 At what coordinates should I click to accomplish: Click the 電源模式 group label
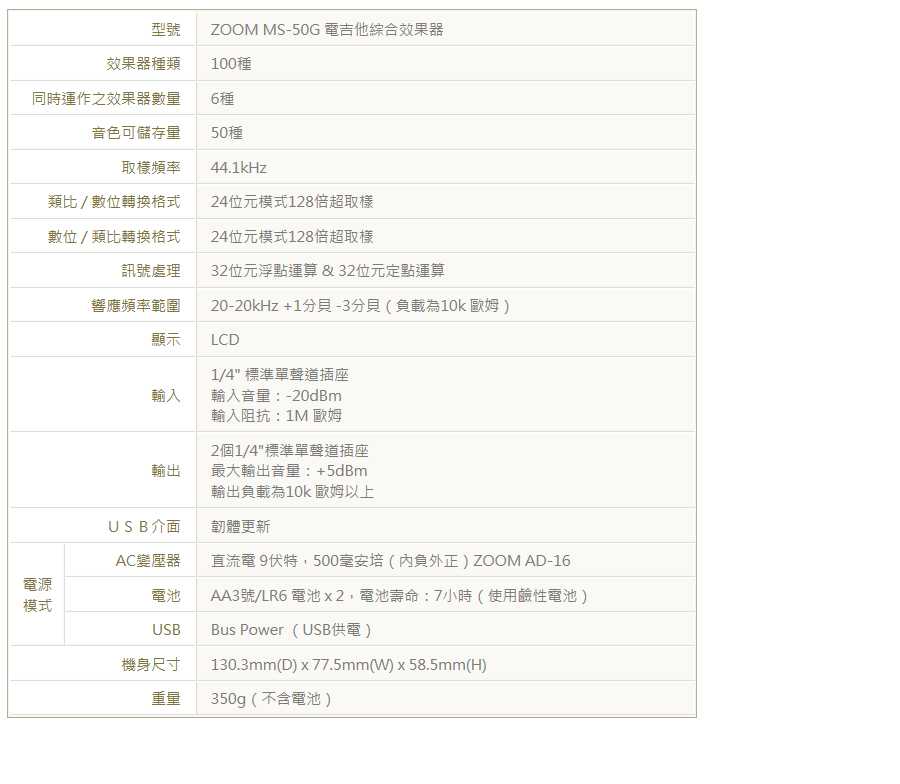click(37, 595)
